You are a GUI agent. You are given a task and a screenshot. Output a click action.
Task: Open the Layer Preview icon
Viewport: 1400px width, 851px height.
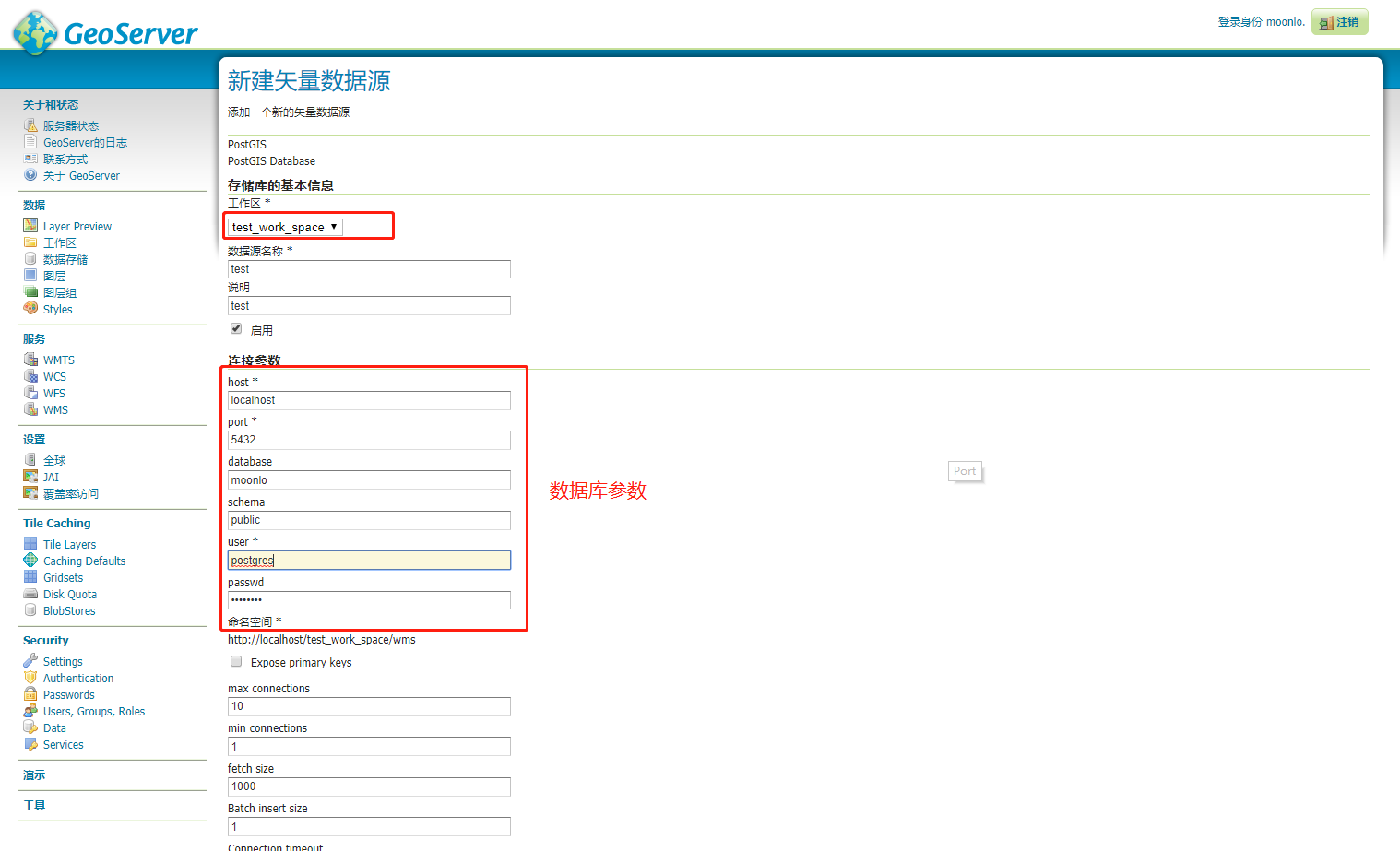pyautogui.click(x=30, y=225)
